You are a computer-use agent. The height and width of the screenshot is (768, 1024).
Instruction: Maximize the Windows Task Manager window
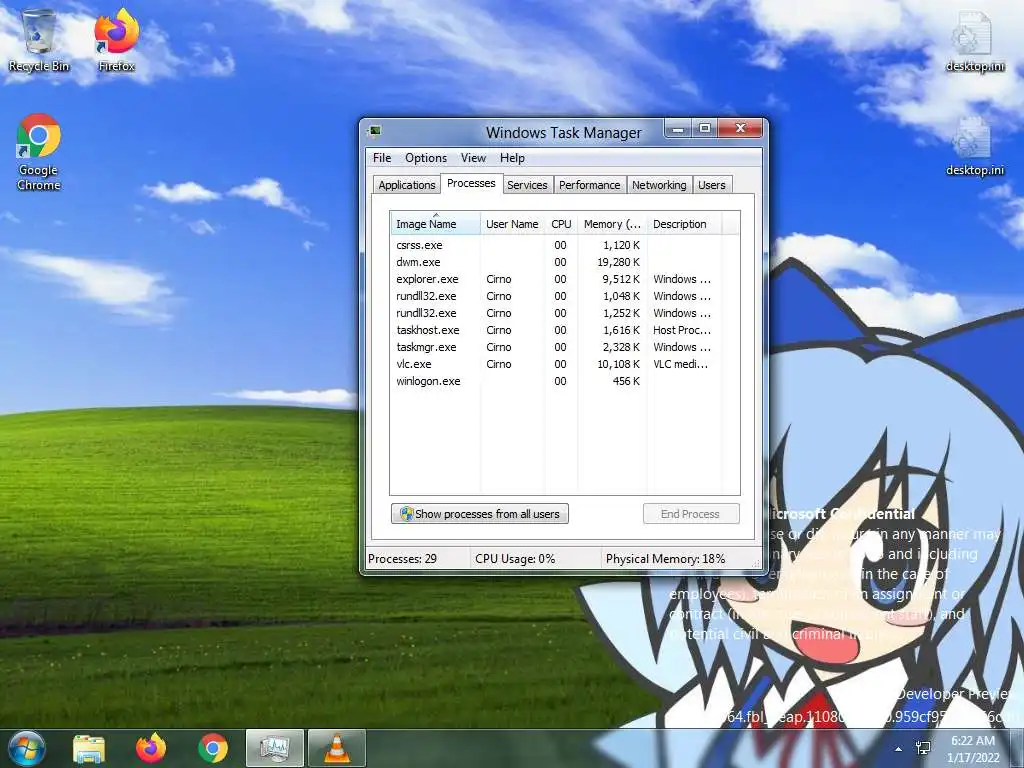[705, 129]
